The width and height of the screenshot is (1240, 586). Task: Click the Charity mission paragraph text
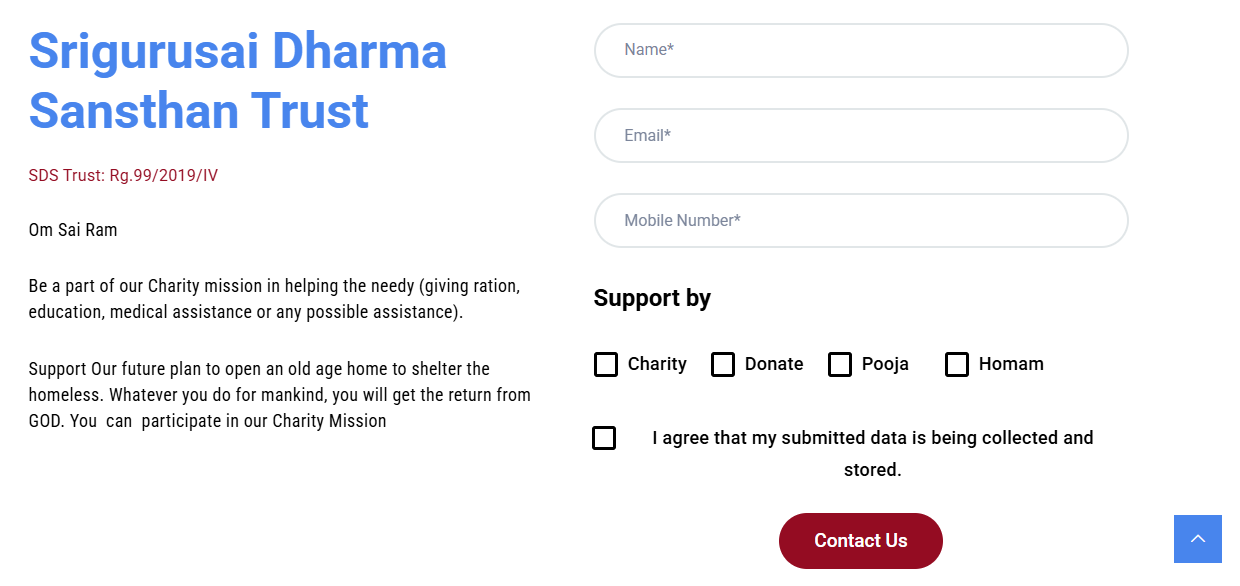[273, 299]
